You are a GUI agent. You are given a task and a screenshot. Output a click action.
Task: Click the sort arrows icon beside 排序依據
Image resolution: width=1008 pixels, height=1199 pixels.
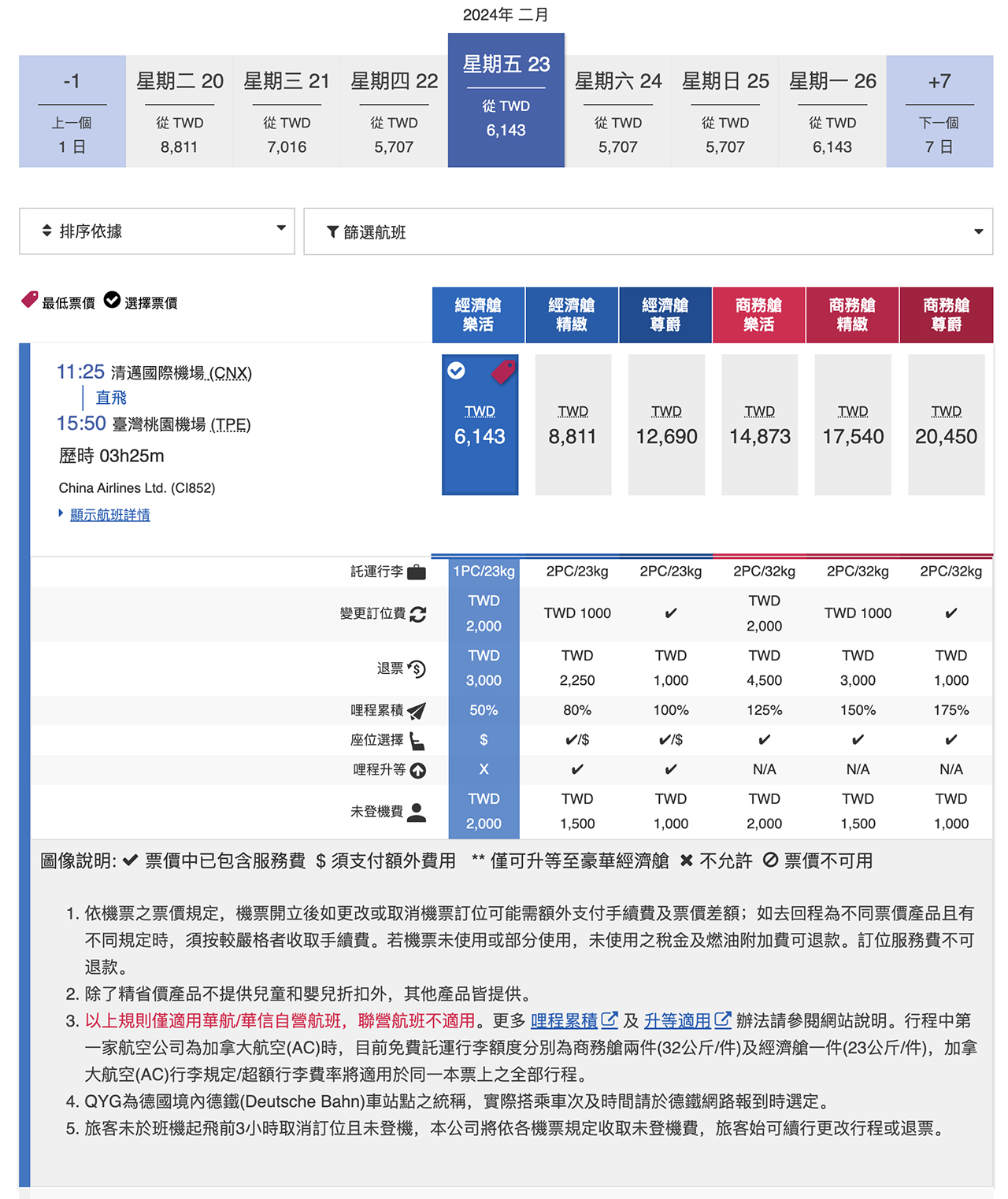point(47,231)
